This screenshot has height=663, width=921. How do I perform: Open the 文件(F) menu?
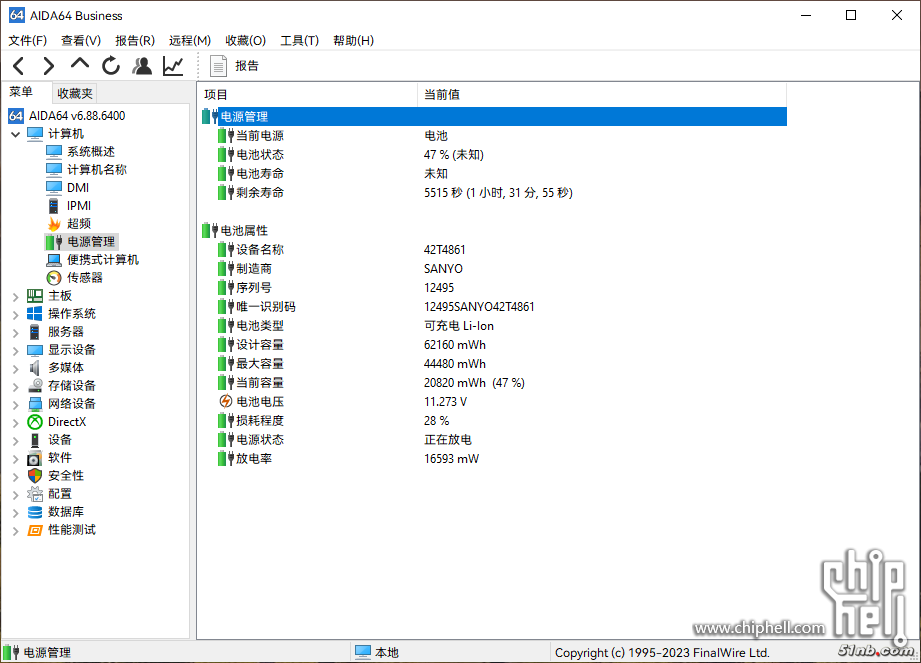coord(27,40)
